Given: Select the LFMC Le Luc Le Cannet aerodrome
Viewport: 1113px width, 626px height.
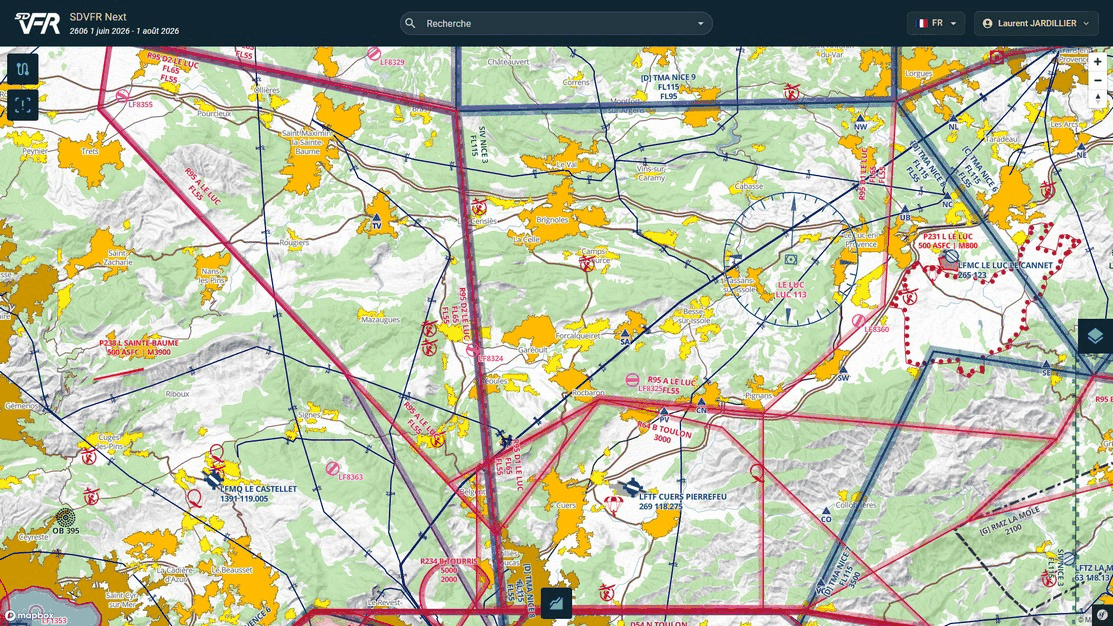Looking at the screenshot, I should 950,259.
